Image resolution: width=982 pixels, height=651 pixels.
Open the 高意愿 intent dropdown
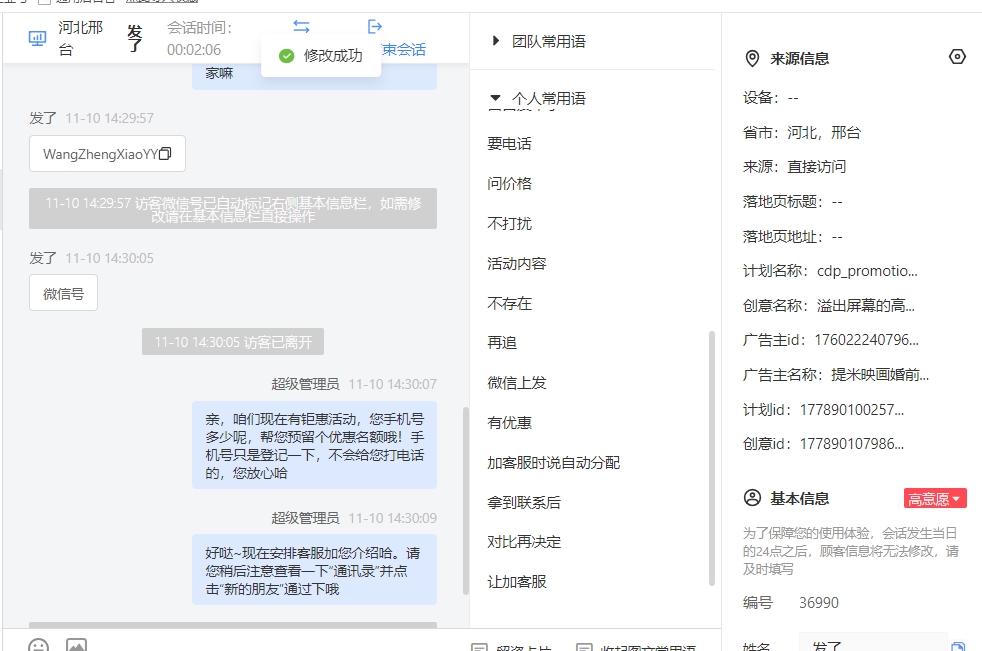[x=935, y=499]
